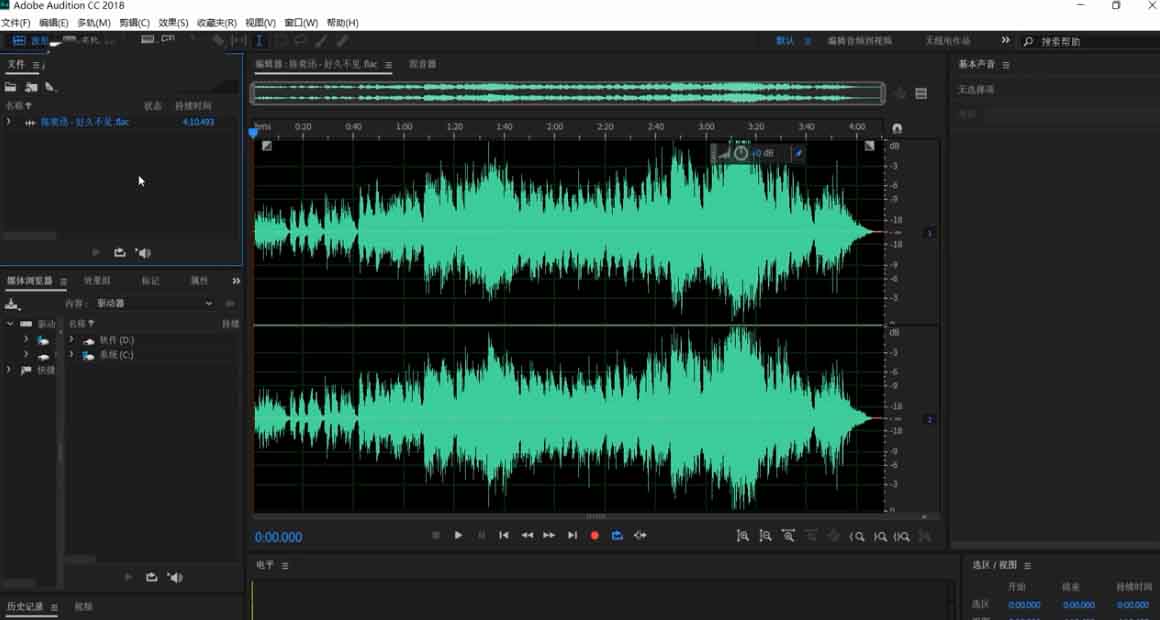The height and width of the screenshot is (620, 1160).
Task: Click the Zoom to Selection icon
Action: click(903, 536)
